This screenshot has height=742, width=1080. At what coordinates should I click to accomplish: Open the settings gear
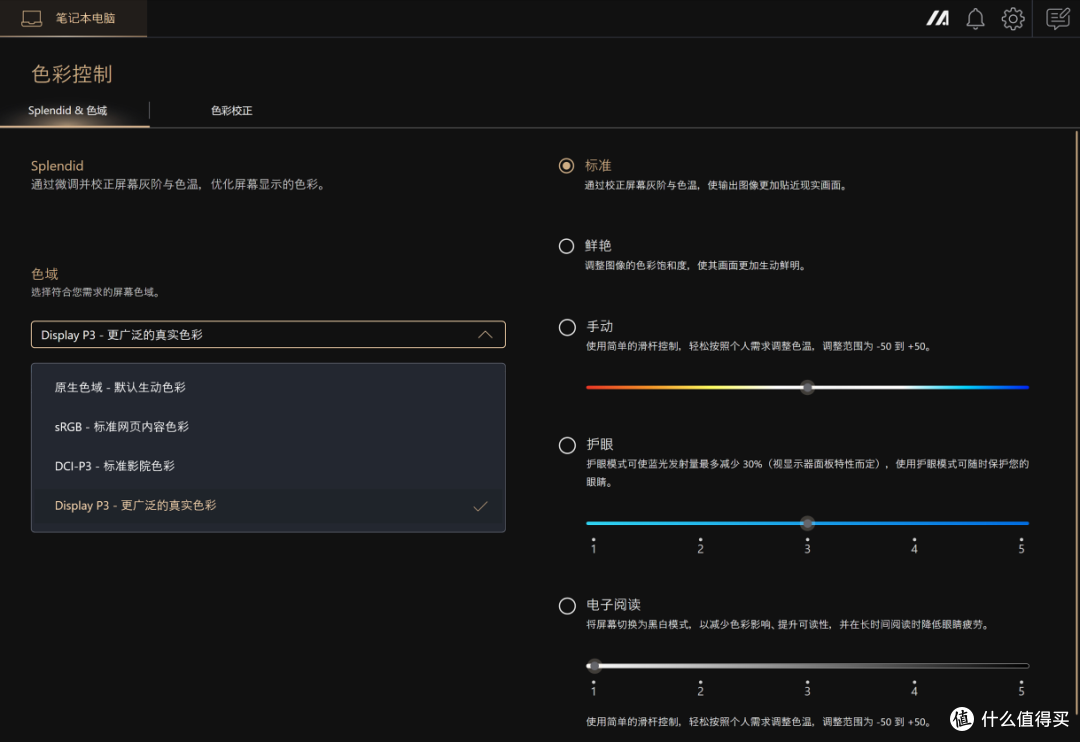[x=1012, y=19]
